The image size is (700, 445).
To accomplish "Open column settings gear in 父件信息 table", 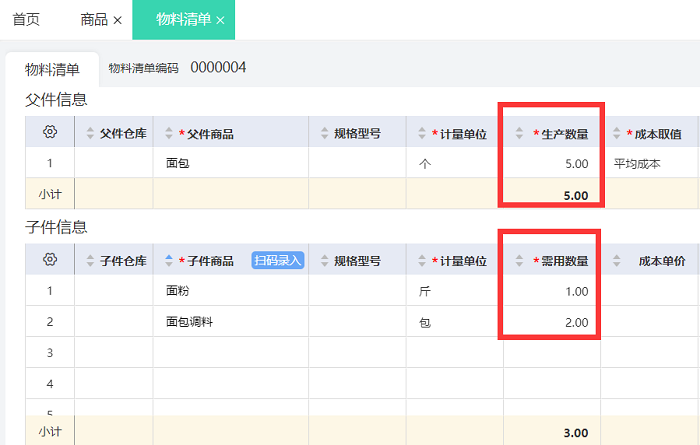I will (x=50, y=132).
